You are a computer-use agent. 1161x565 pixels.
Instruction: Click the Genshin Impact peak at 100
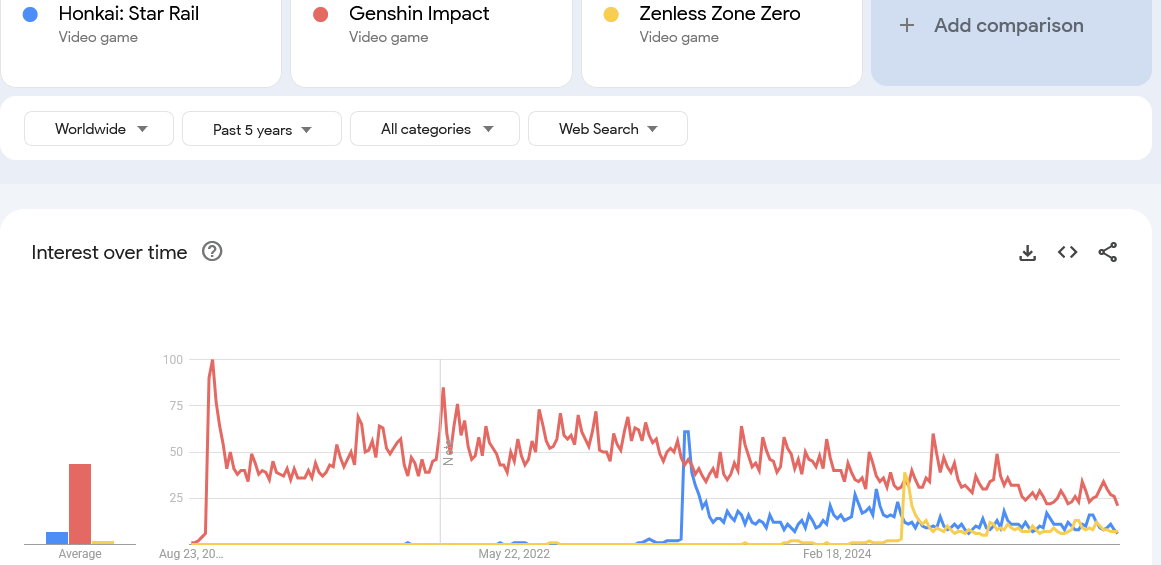(212, 360)
